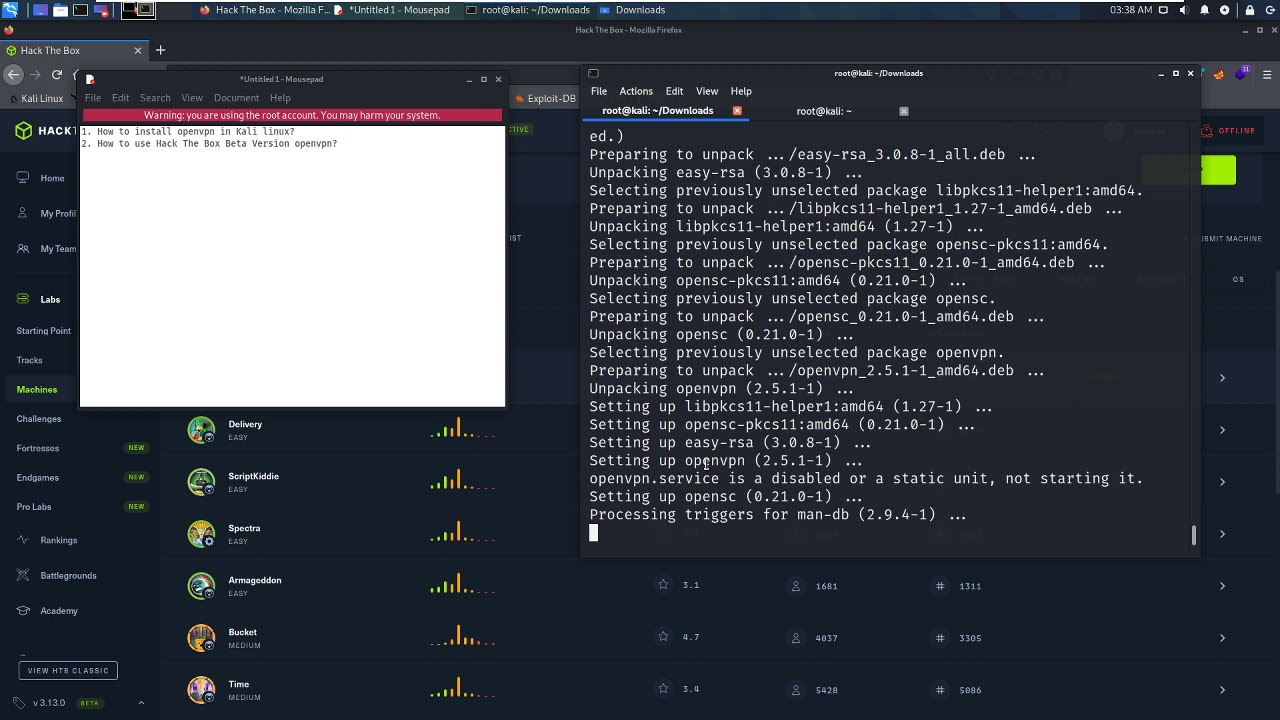Viewport: 1280px width, 720px height.
Task: Open Fortresses in HTB sidebar
Action: [x=37, y=448]
